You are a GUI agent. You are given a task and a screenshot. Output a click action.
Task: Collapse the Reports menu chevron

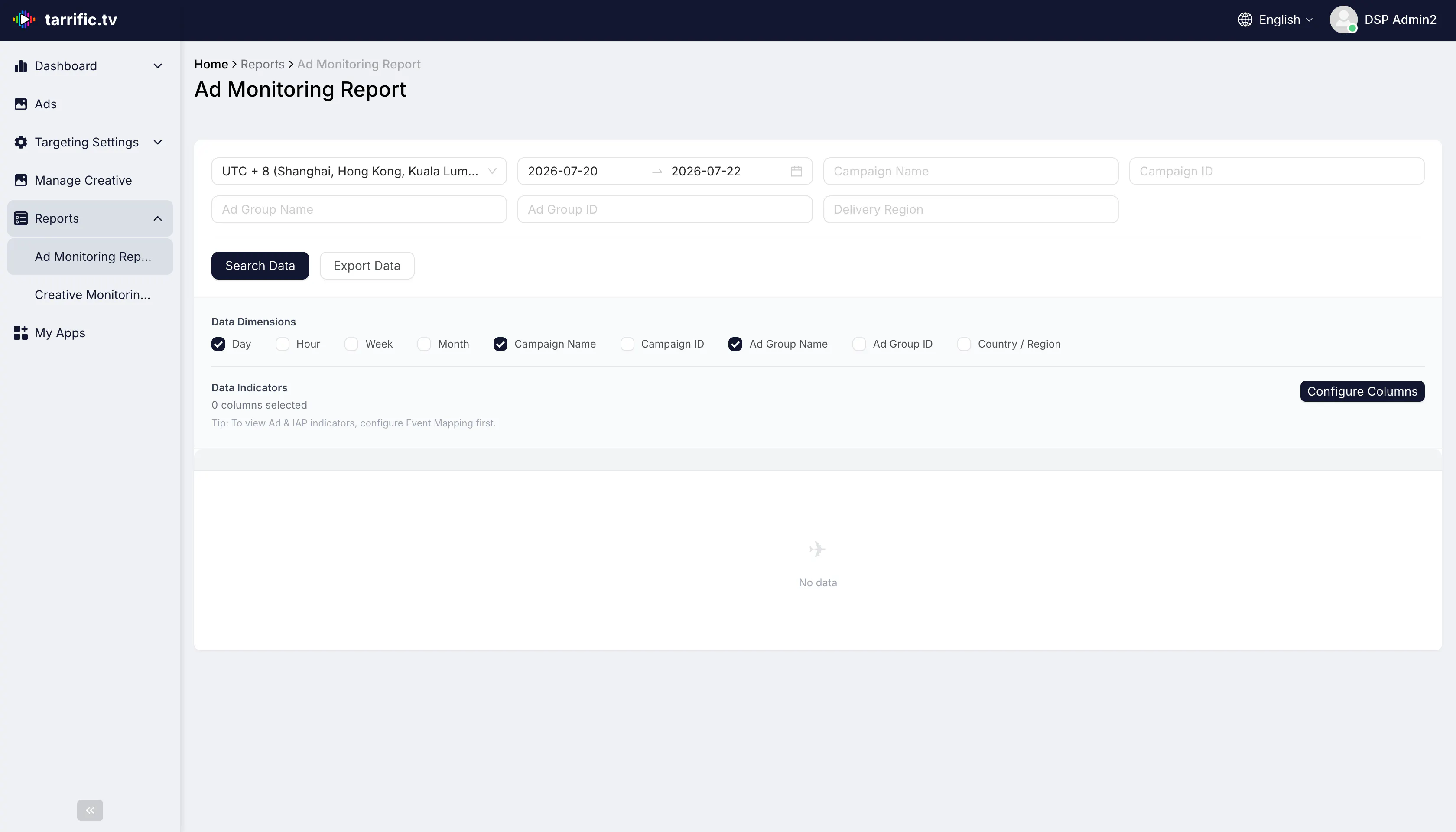(x=158, y=218)
